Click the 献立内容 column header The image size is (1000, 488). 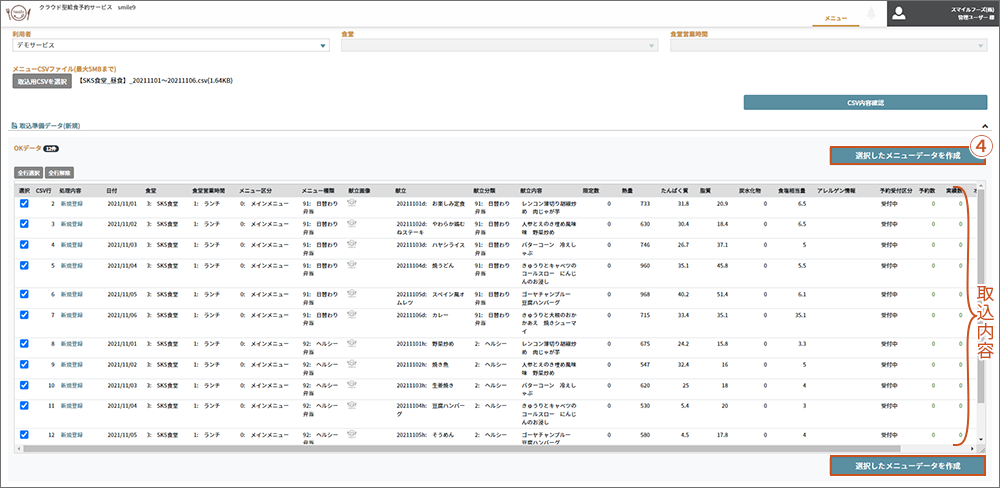[532, 190]
